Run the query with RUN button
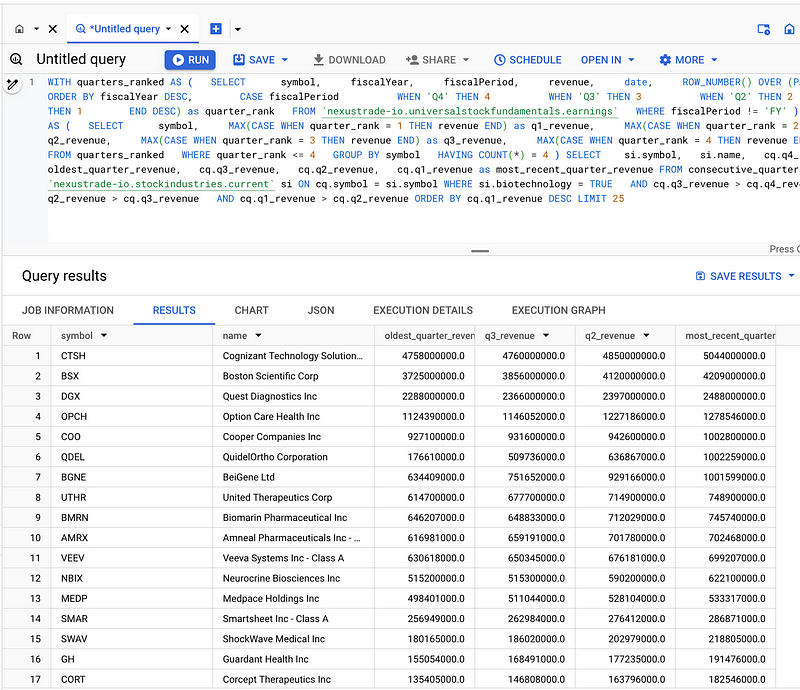Image resolution: width=800 pixels, height=690 pixels. tap(190, 60)
